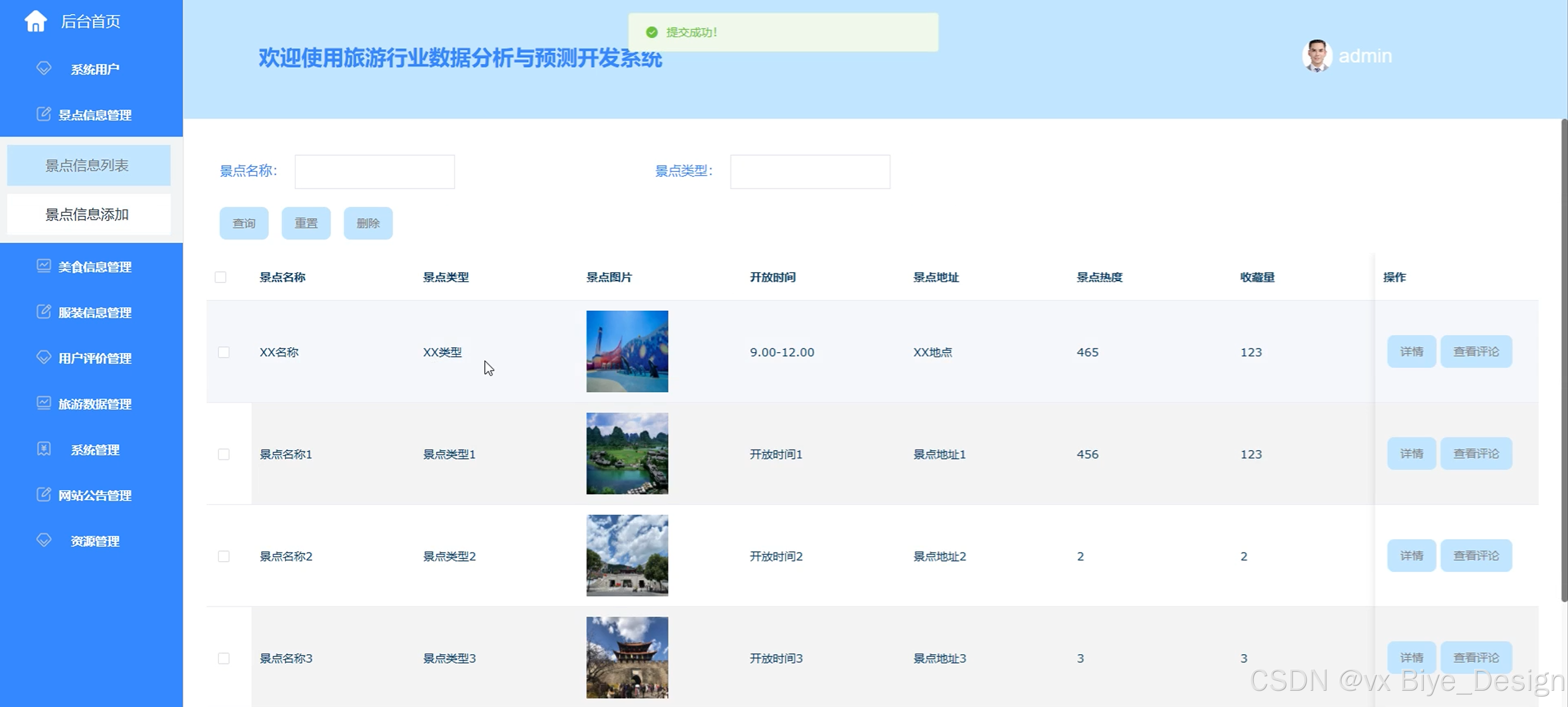Open the 后台首页 menu item
This screenshot has height=707, width=1568.
point(91,21)
